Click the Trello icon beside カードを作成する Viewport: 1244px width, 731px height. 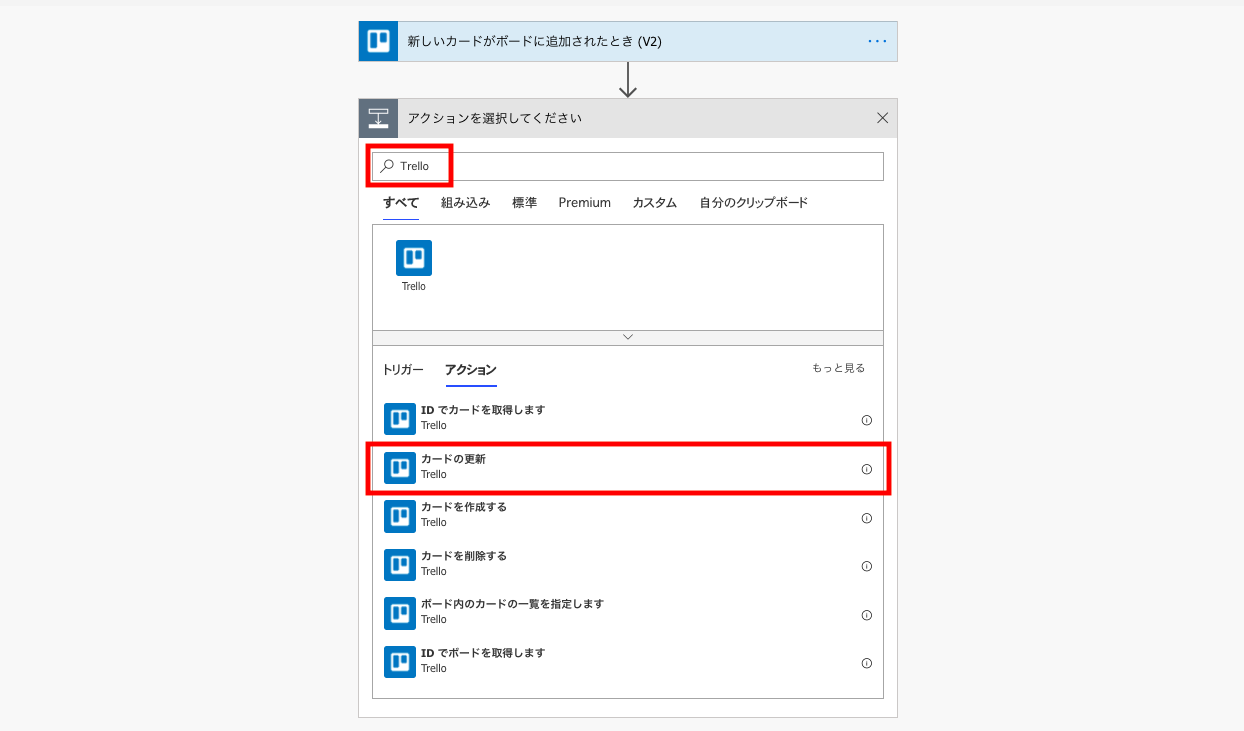[400, 515]
